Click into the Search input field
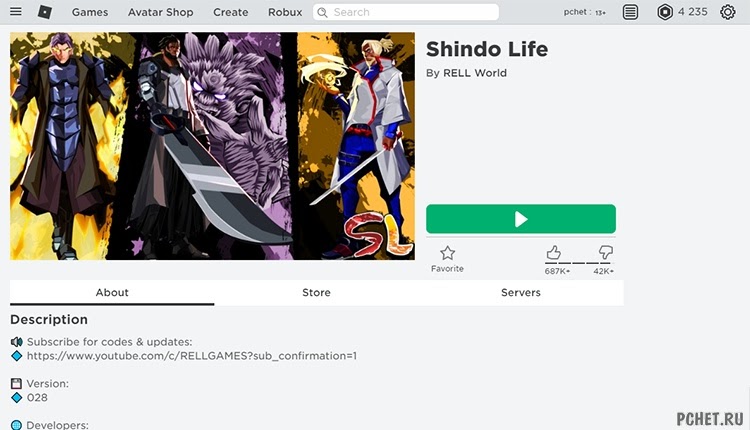The width and height of the screenshot is (750, 430). point(406,12)
